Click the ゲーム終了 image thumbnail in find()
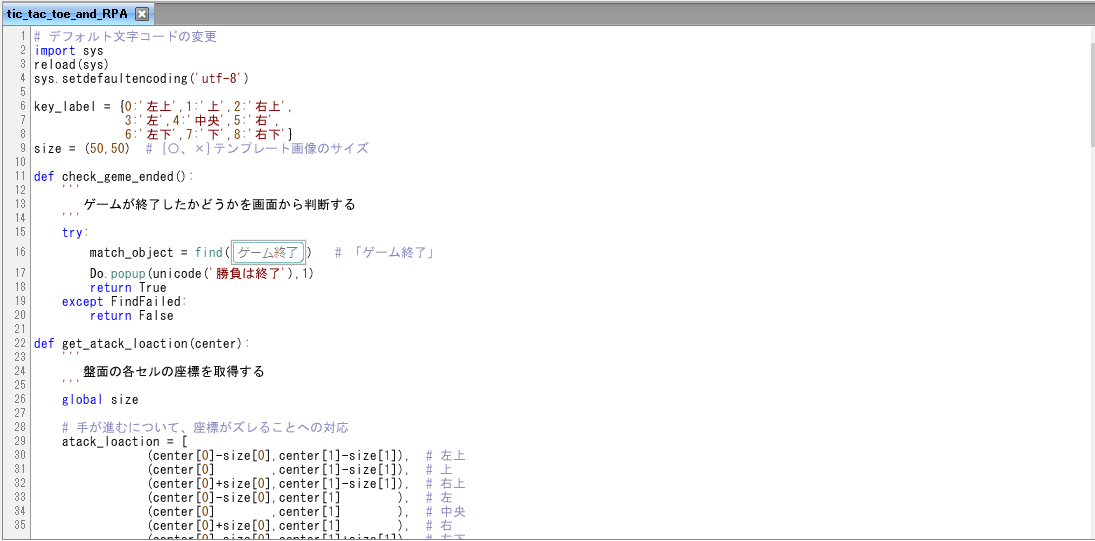This screenshot has height=541, width=1095. pos(268,253)
